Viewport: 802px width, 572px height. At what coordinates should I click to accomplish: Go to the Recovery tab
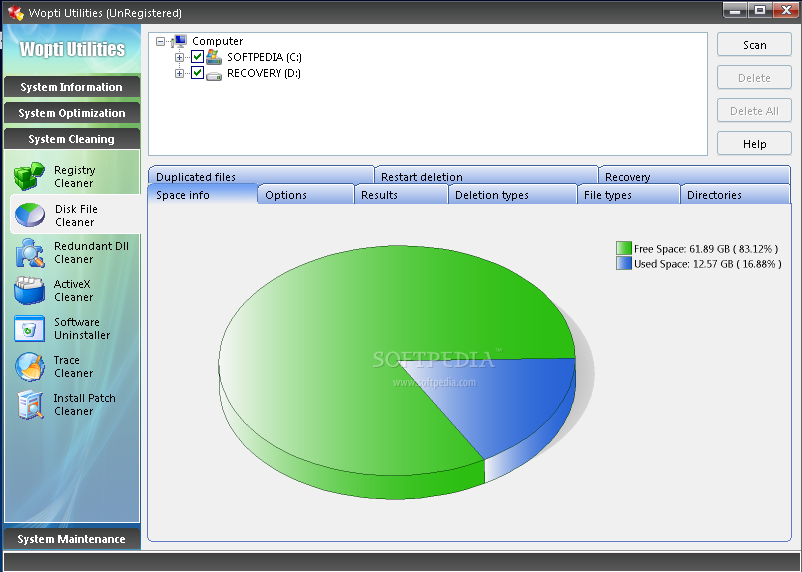point(694,176)
